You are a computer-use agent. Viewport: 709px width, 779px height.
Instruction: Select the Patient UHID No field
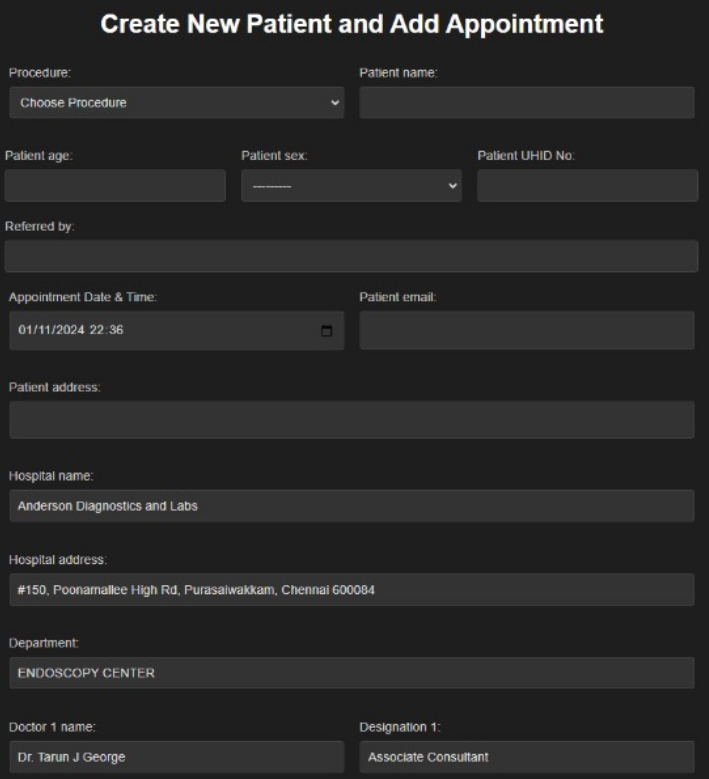point(587,186)
